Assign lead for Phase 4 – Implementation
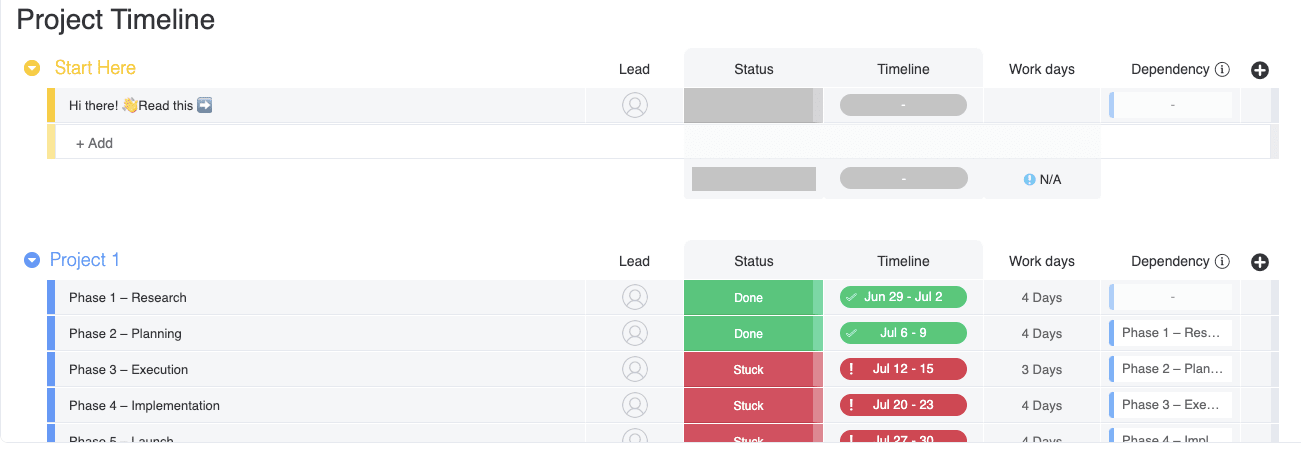This screenshot has width=1301, height=450. coord(634,406)
